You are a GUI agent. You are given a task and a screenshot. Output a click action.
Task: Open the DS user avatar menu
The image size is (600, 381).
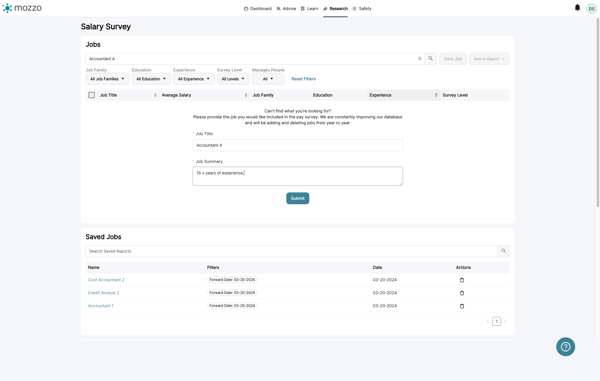[x=592, y=8]
